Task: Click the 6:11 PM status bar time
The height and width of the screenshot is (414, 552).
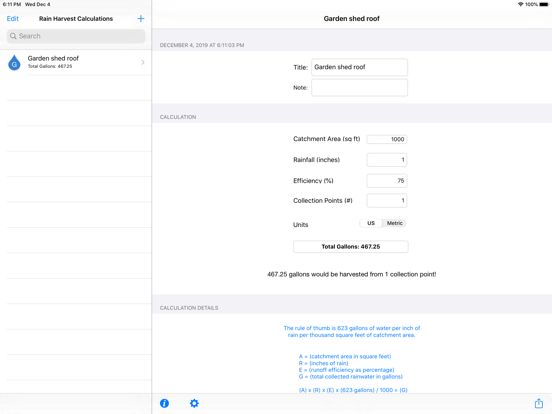Action: click(12, 4)
